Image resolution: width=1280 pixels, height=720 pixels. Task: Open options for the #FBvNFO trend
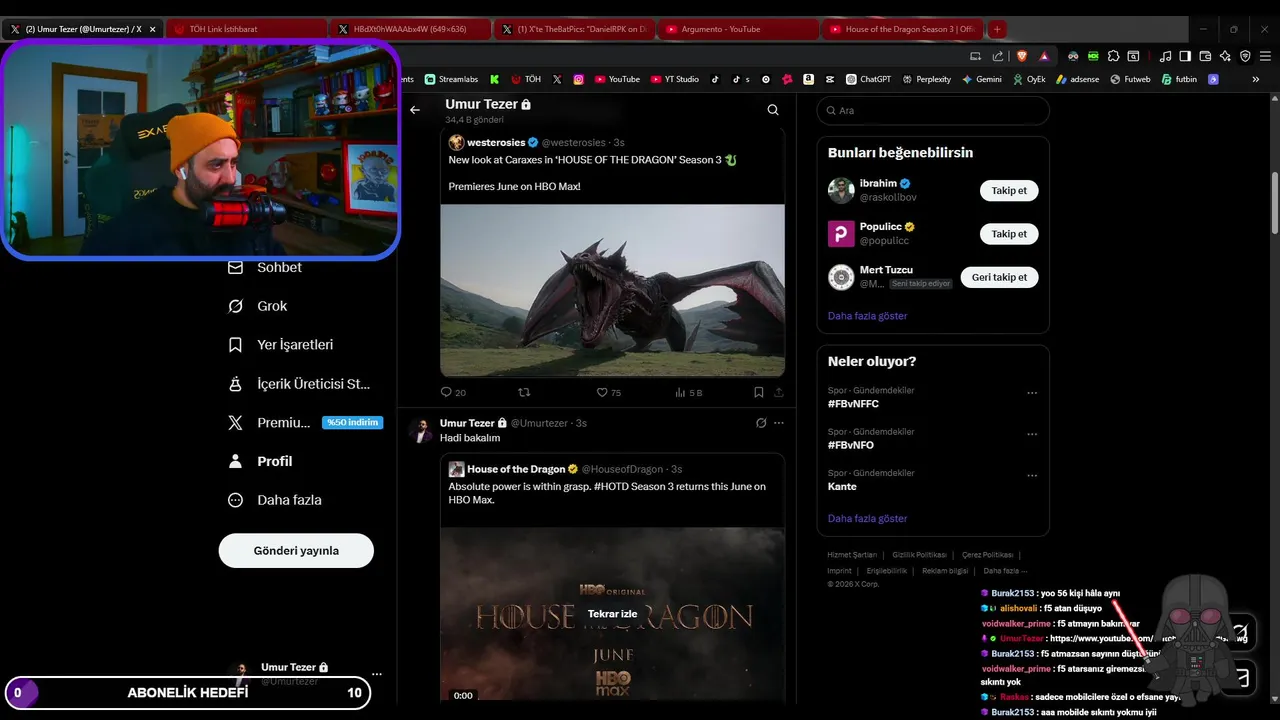tap(1032, 434)
